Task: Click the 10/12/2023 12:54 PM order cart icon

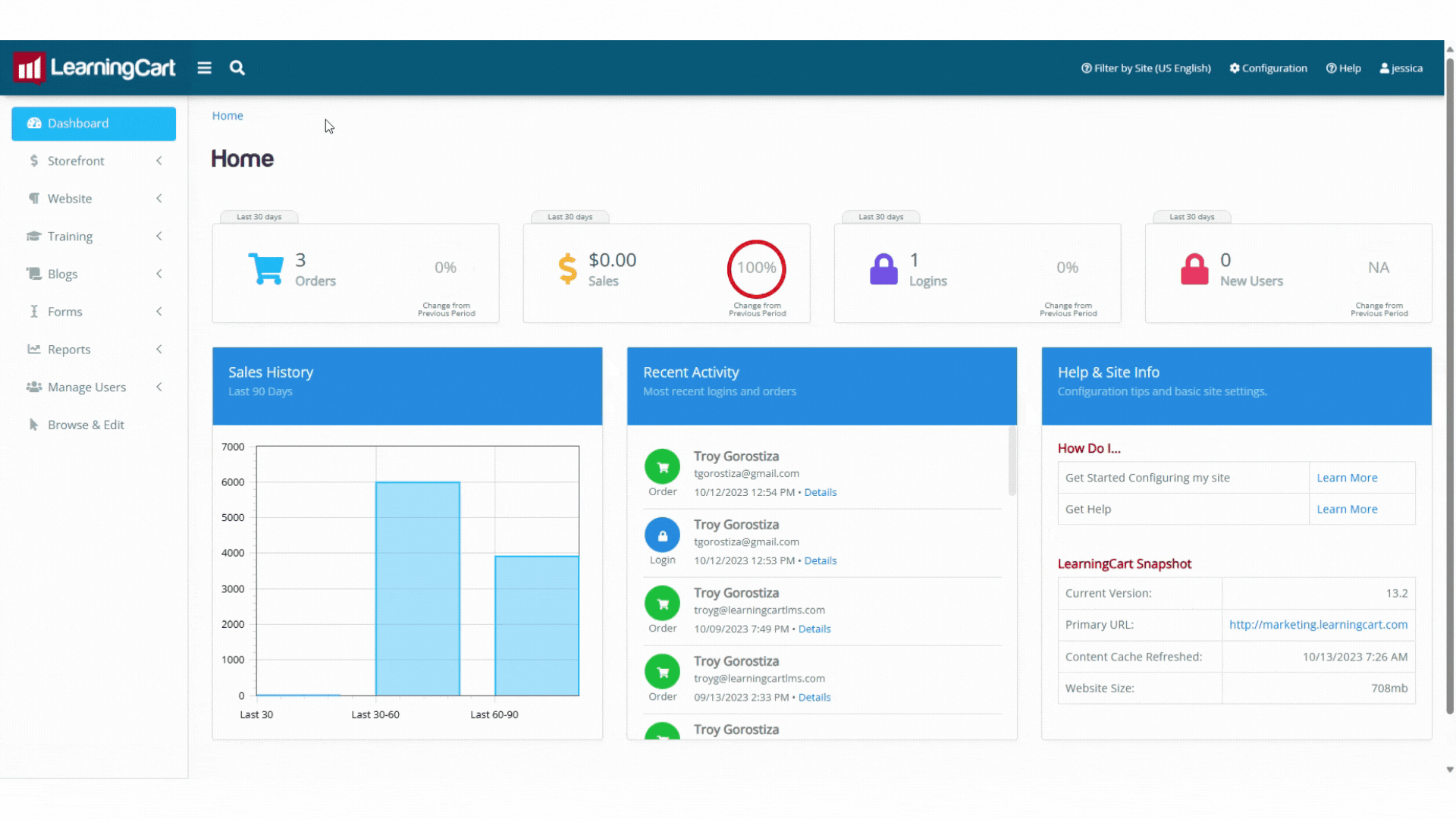Action: 662,466
